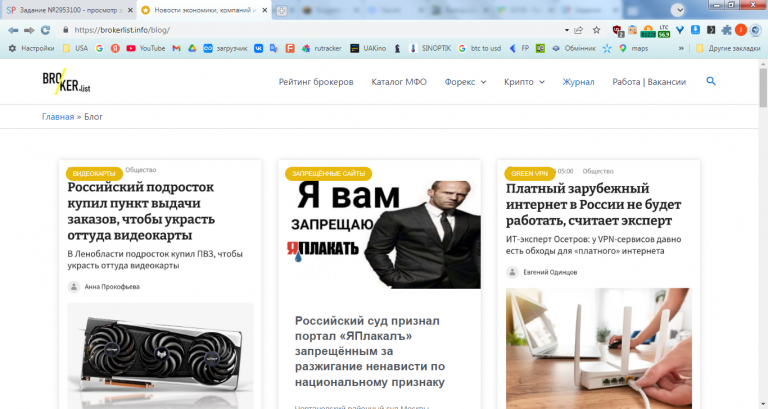Click the ВИДЕОКАРТЫ tag badge
The height and width of the screenshot is (409, 768).
tap(94, 173)
